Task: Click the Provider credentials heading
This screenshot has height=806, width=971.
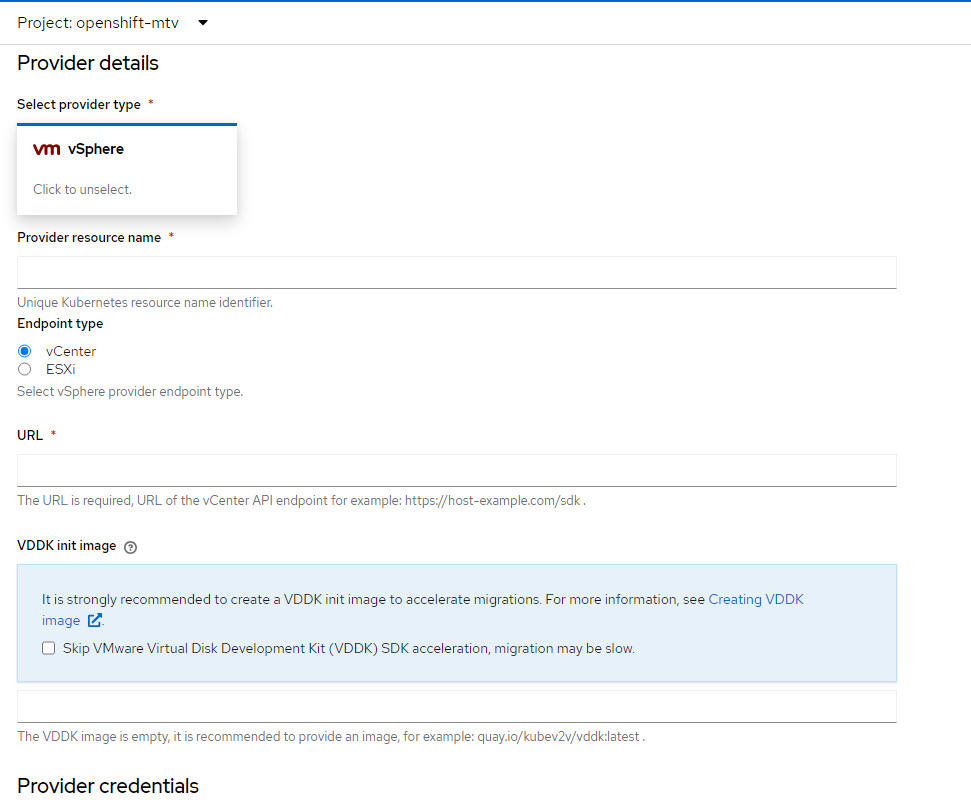Action: coord(108,786)
